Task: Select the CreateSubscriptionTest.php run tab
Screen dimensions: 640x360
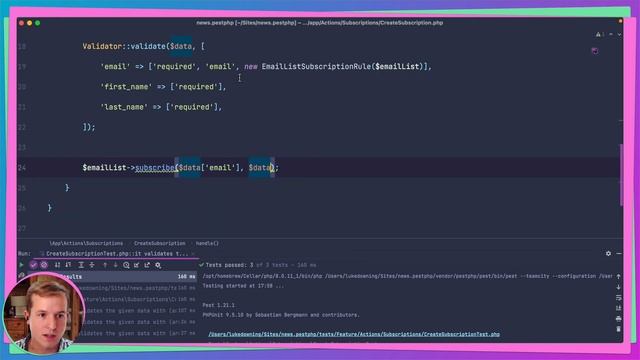Action: 117,253
